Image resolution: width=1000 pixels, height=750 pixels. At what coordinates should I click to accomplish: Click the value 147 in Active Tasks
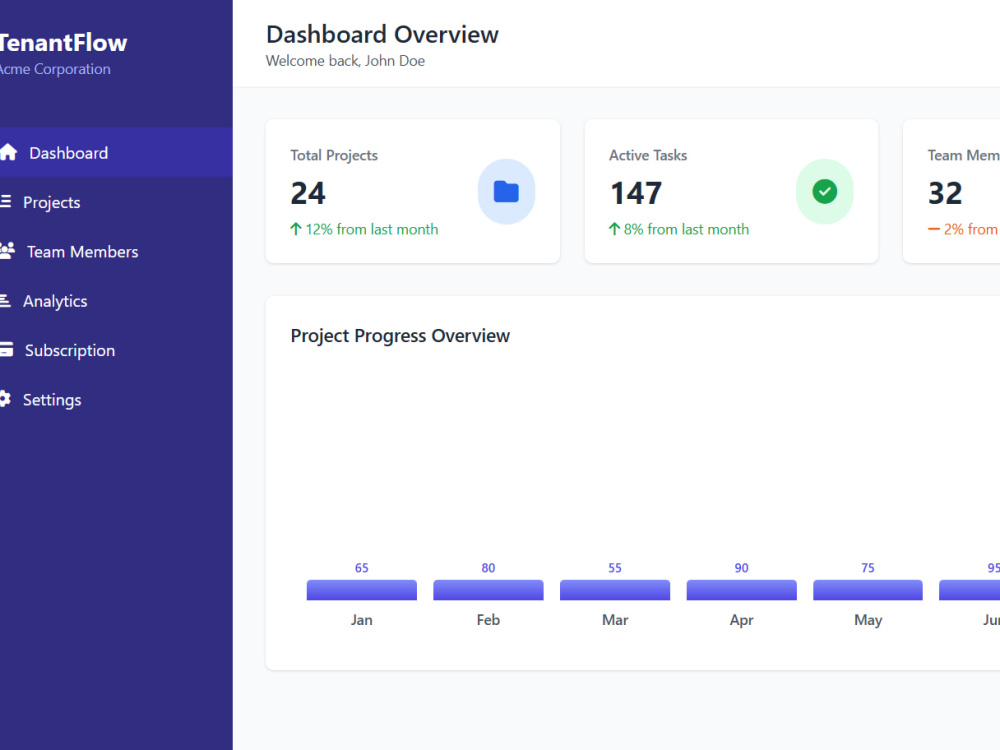636,193
